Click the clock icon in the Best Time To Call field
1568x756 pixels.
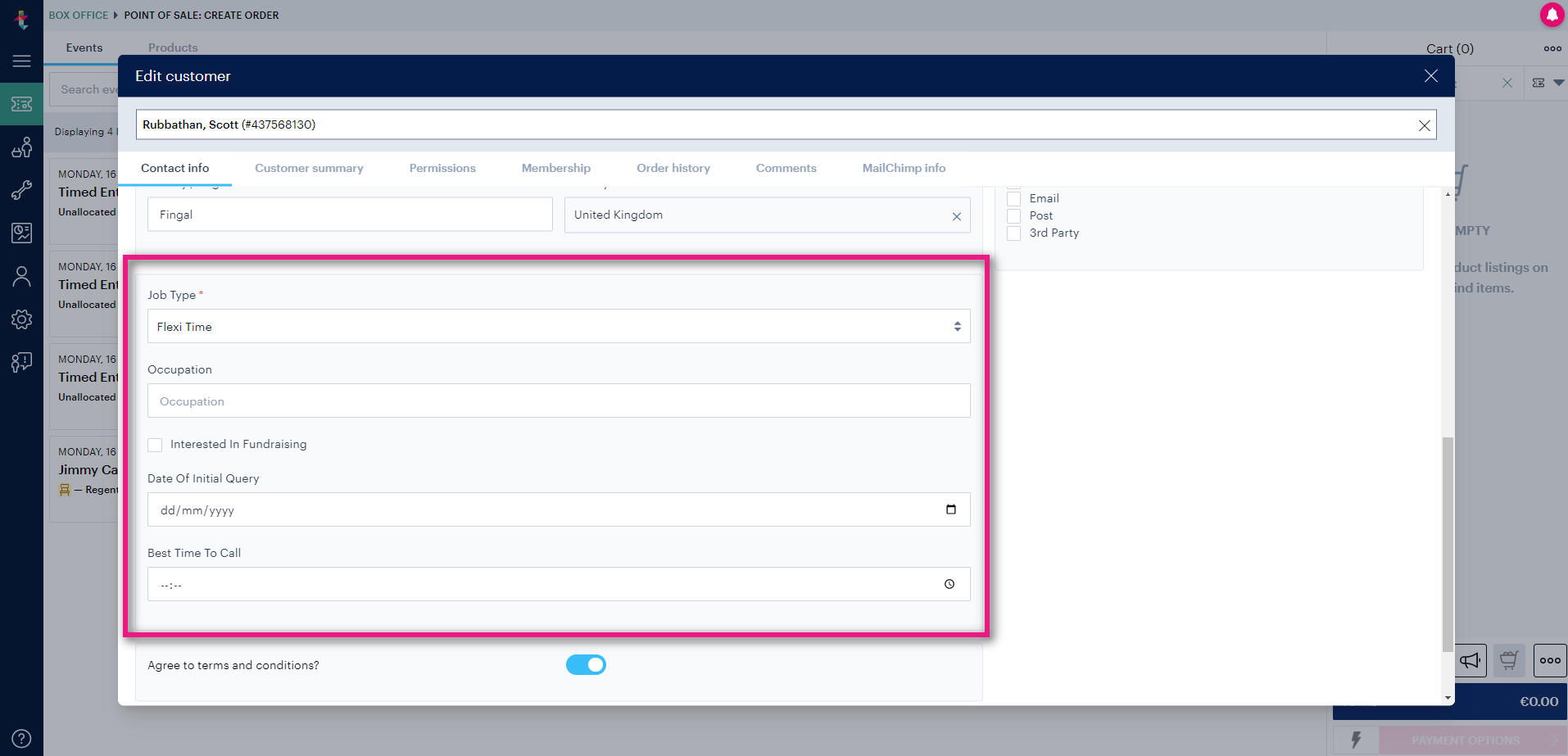[x=949, y=584]
